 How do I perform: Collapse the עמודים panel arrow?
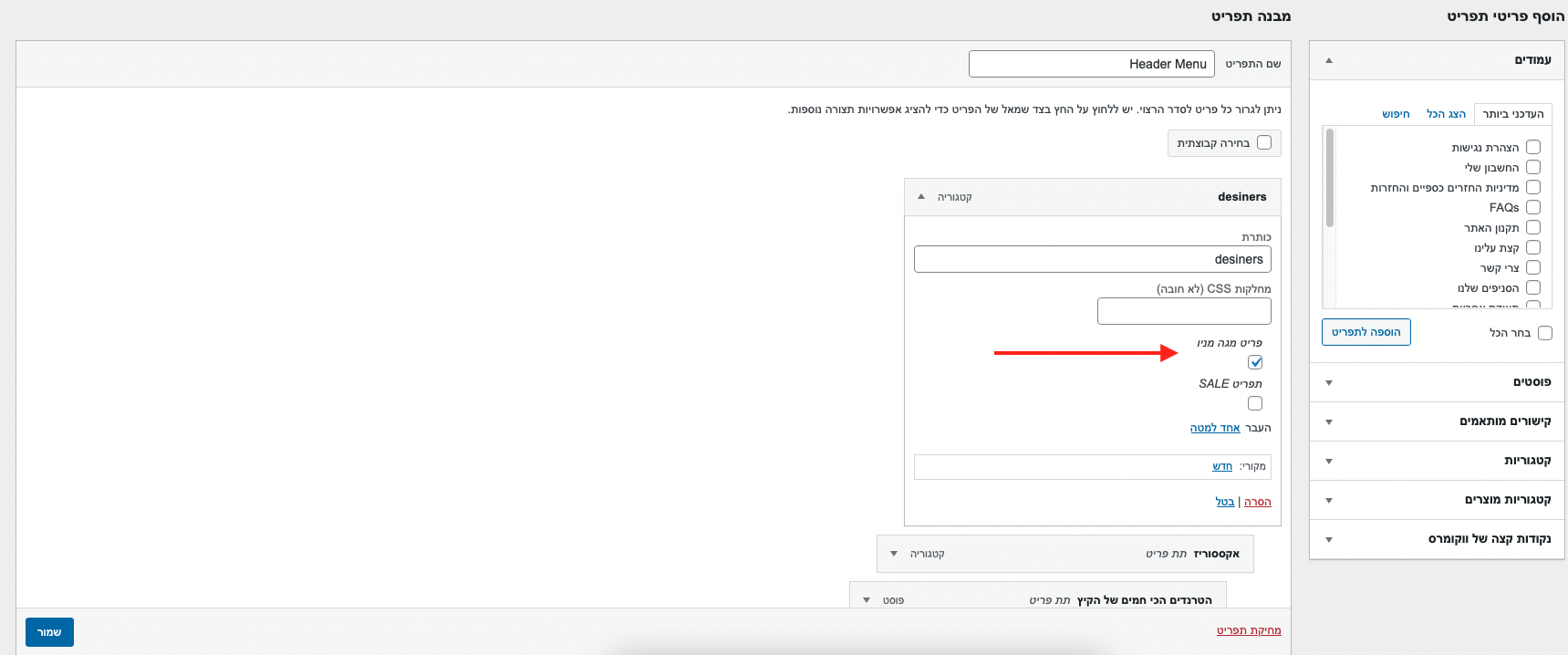(1329, 60)
